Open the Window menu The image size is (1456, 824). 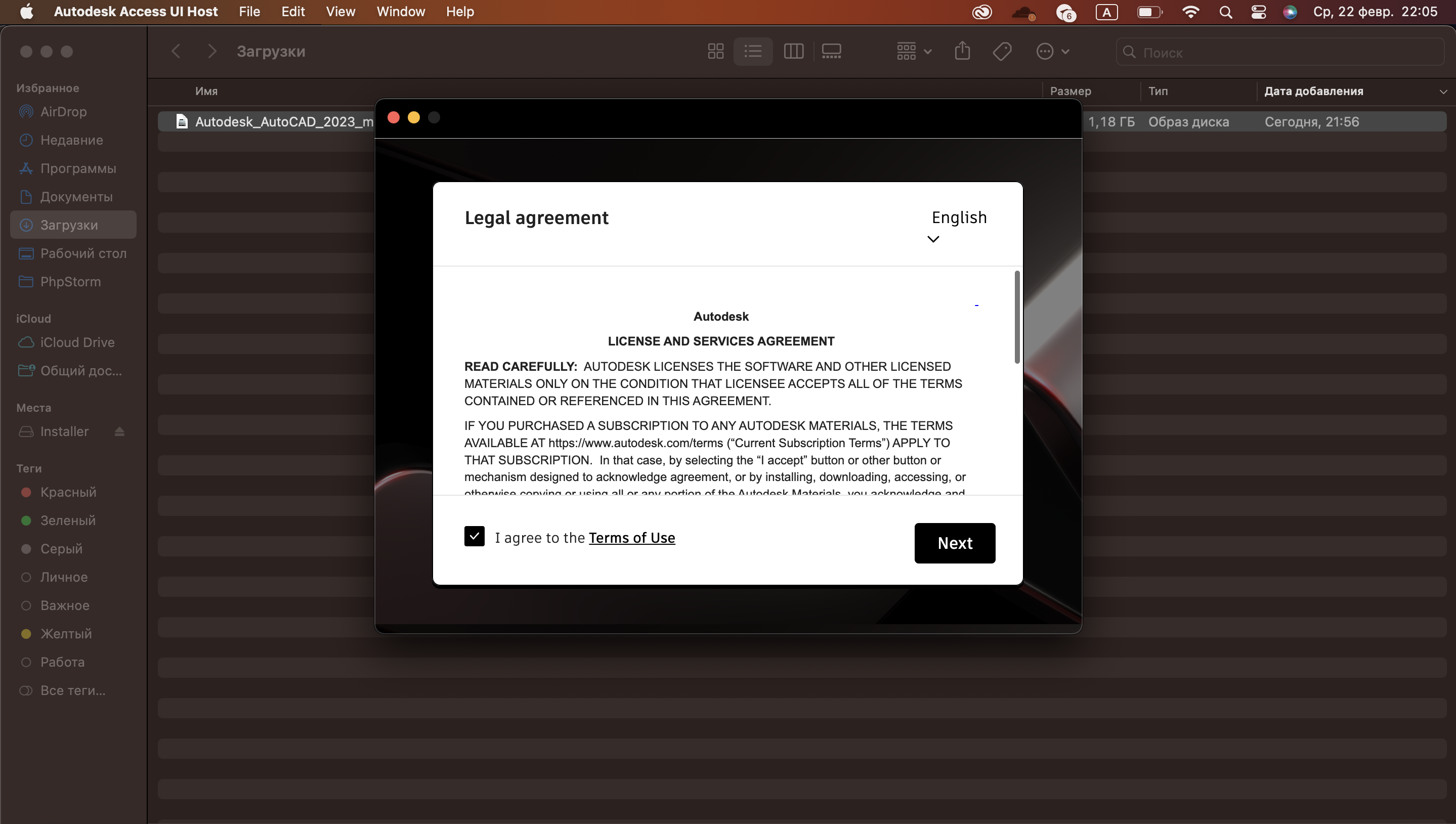click(401, 12)
